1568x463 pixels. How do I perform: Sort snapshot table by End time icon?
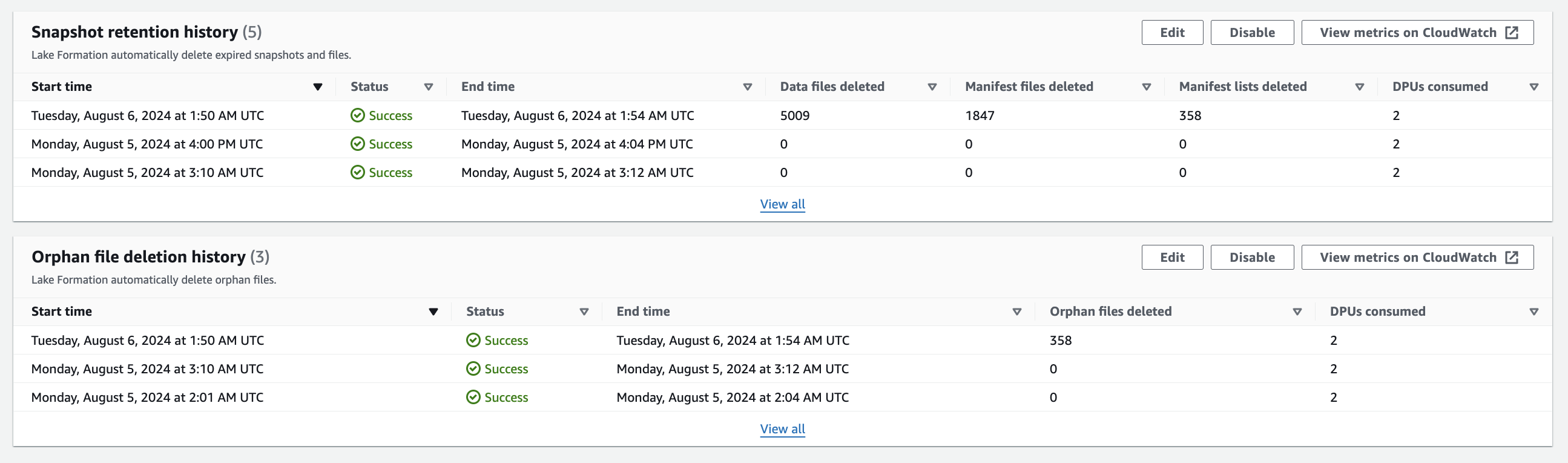(748, 87)
